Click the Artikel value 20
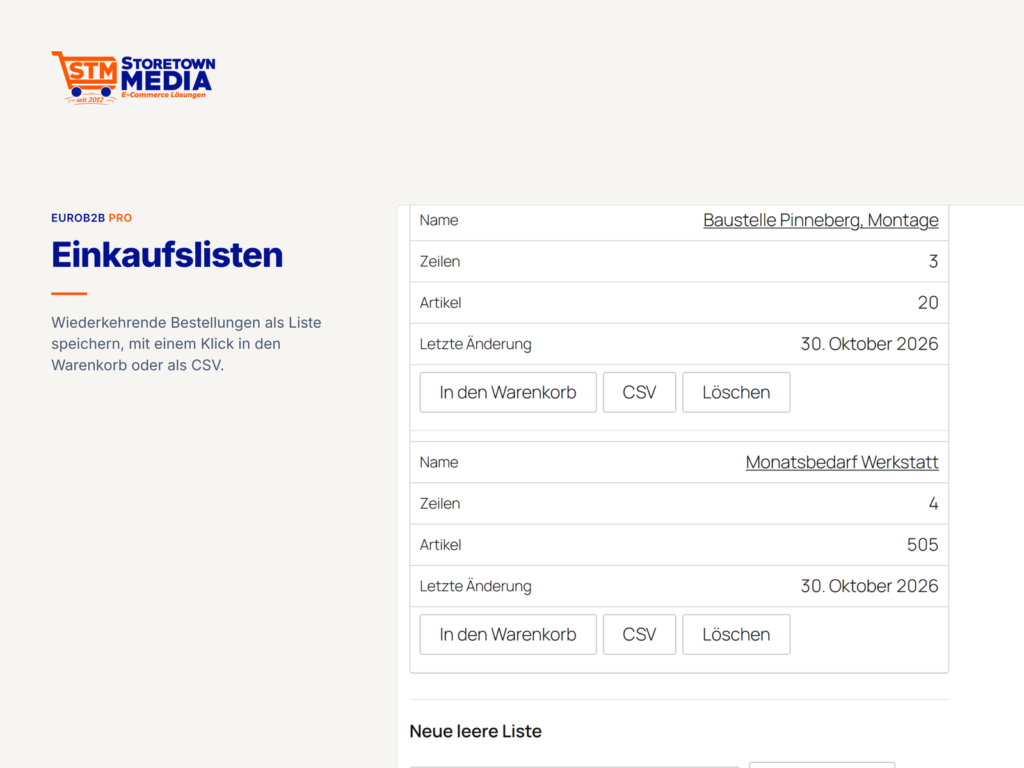This screenshot has width=1024, height=768. tap(928, 302)
